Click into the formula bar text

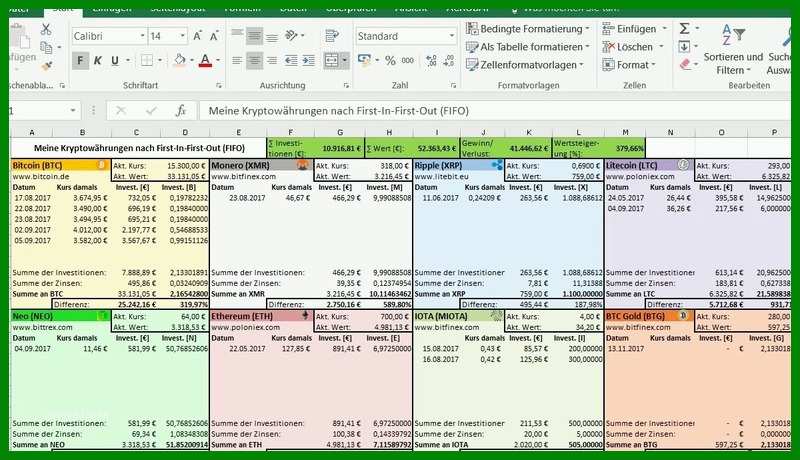339,111
